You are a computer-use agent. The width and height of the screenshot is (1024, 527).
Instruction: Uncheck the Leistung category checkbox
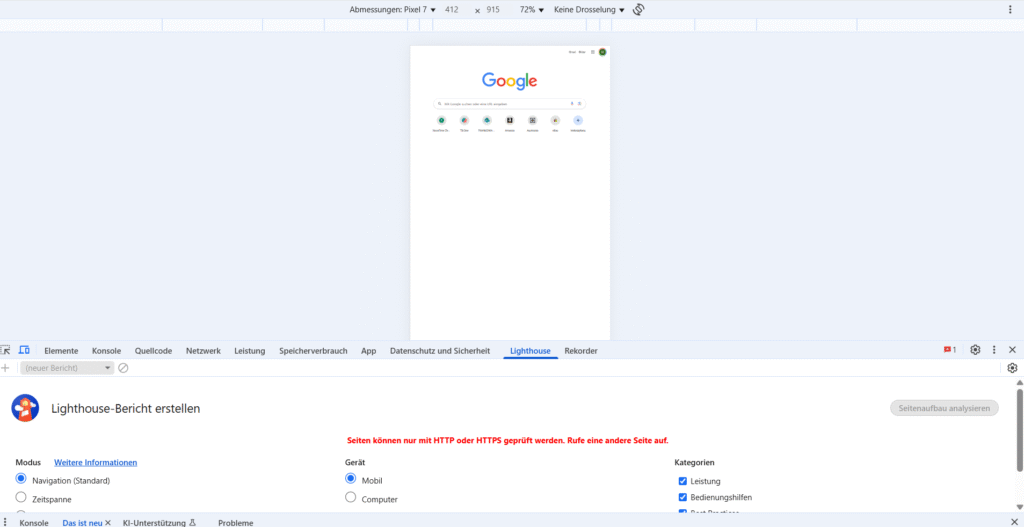(x=682, y=481)
